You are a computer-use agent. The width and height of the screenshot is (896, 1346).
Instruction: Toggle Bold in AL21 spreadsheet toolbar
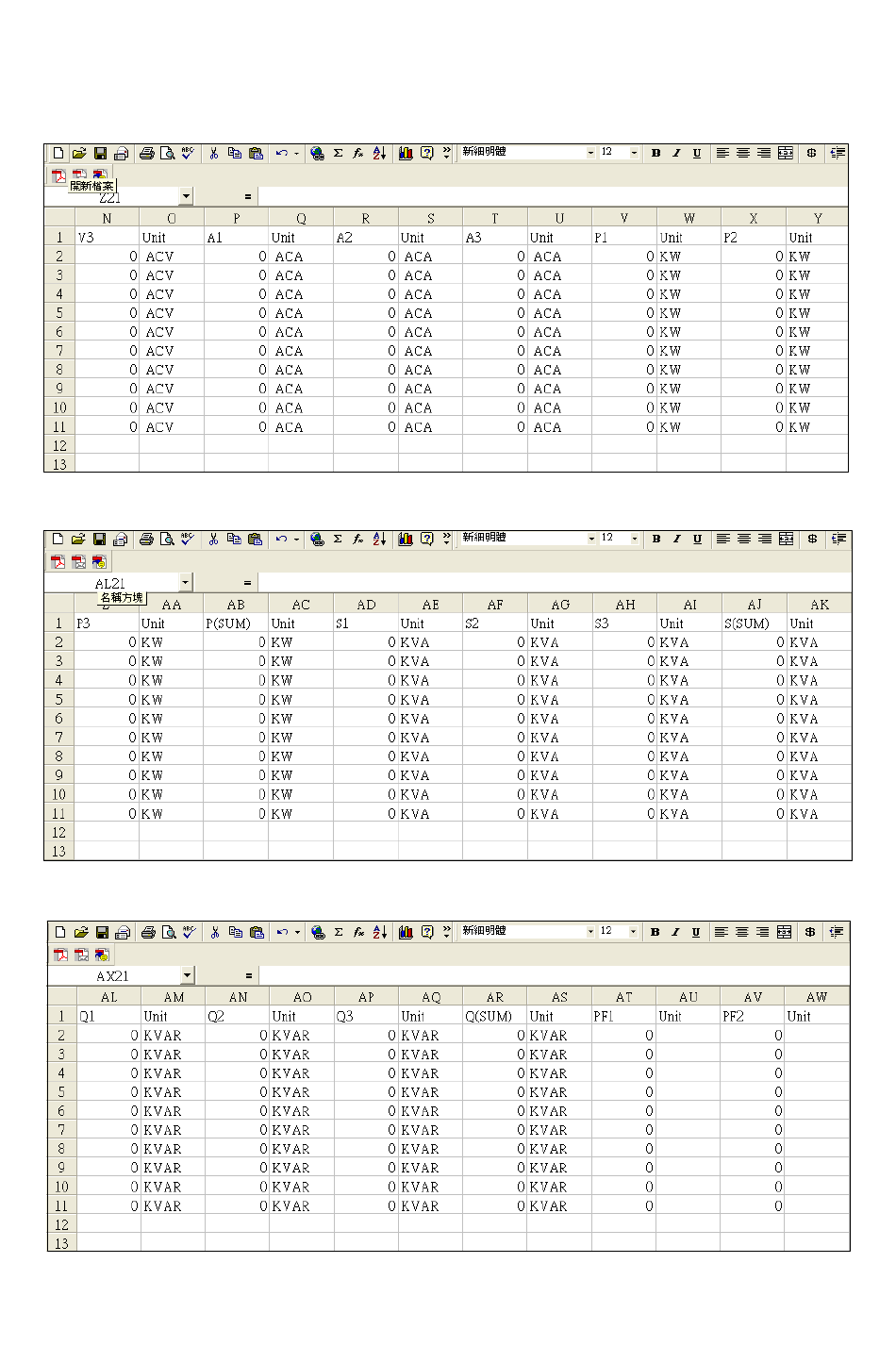[656, 539]
